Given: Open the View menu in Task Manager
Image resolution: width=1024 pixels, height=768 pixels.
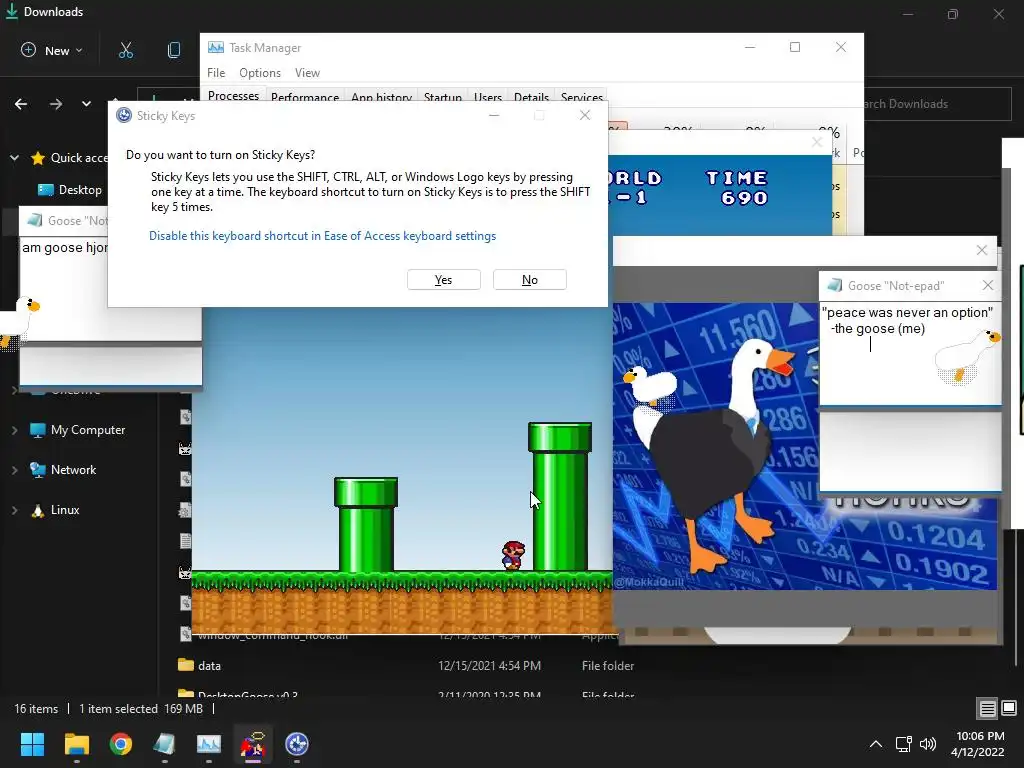Looking at the screenshot, I should (307, 72).
